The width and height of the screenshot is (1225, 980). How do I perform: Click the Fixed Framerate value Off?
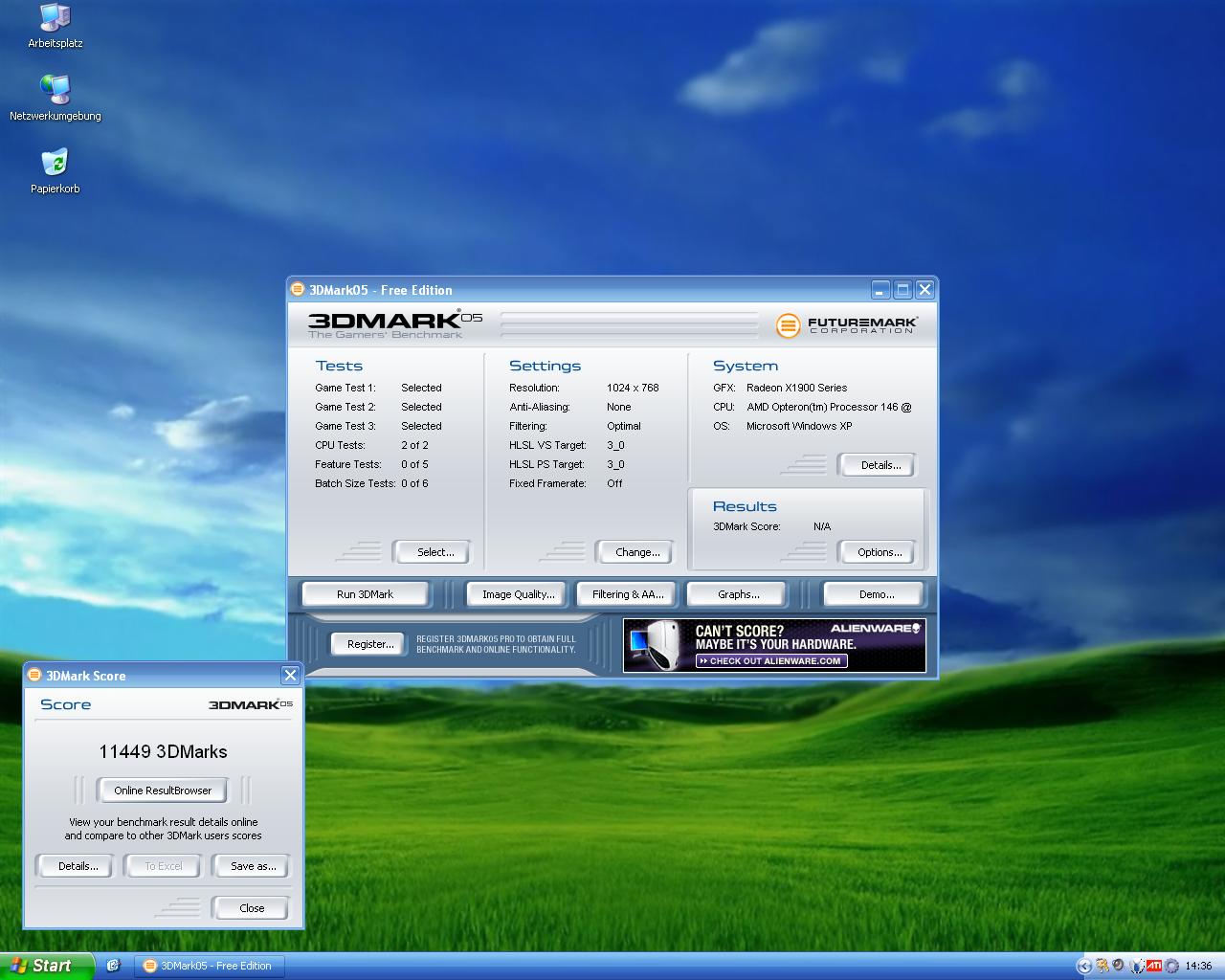(x=614, y=483)
